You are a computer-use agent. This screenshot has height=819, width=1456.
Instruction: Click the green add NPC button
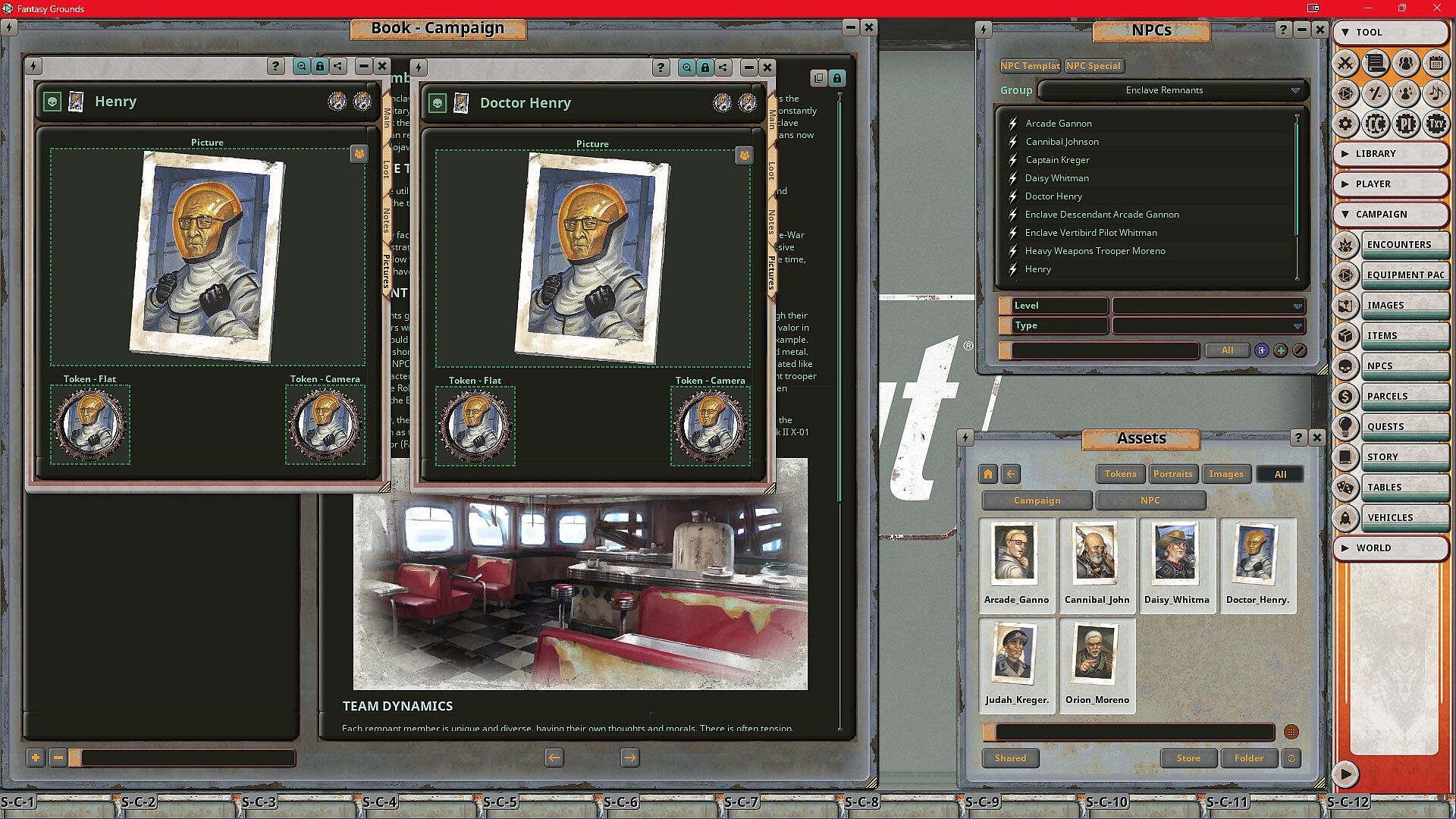point(1281,350)
